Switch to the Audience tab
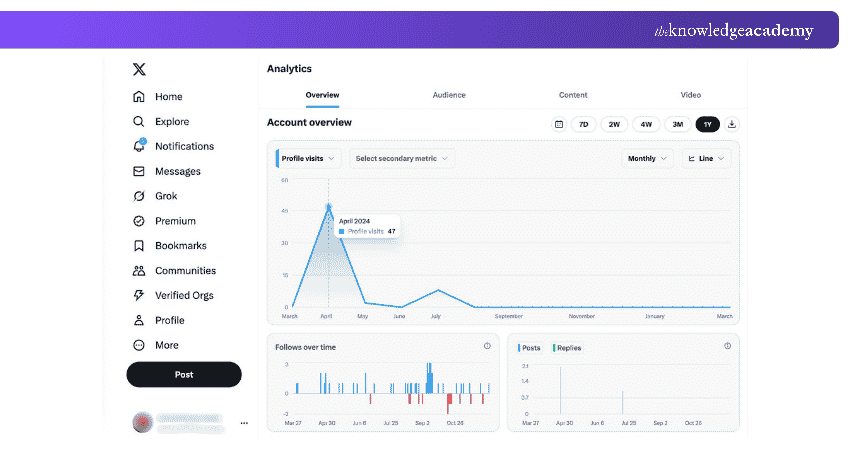The image size is (850, 450). click(x=449, y=95)
